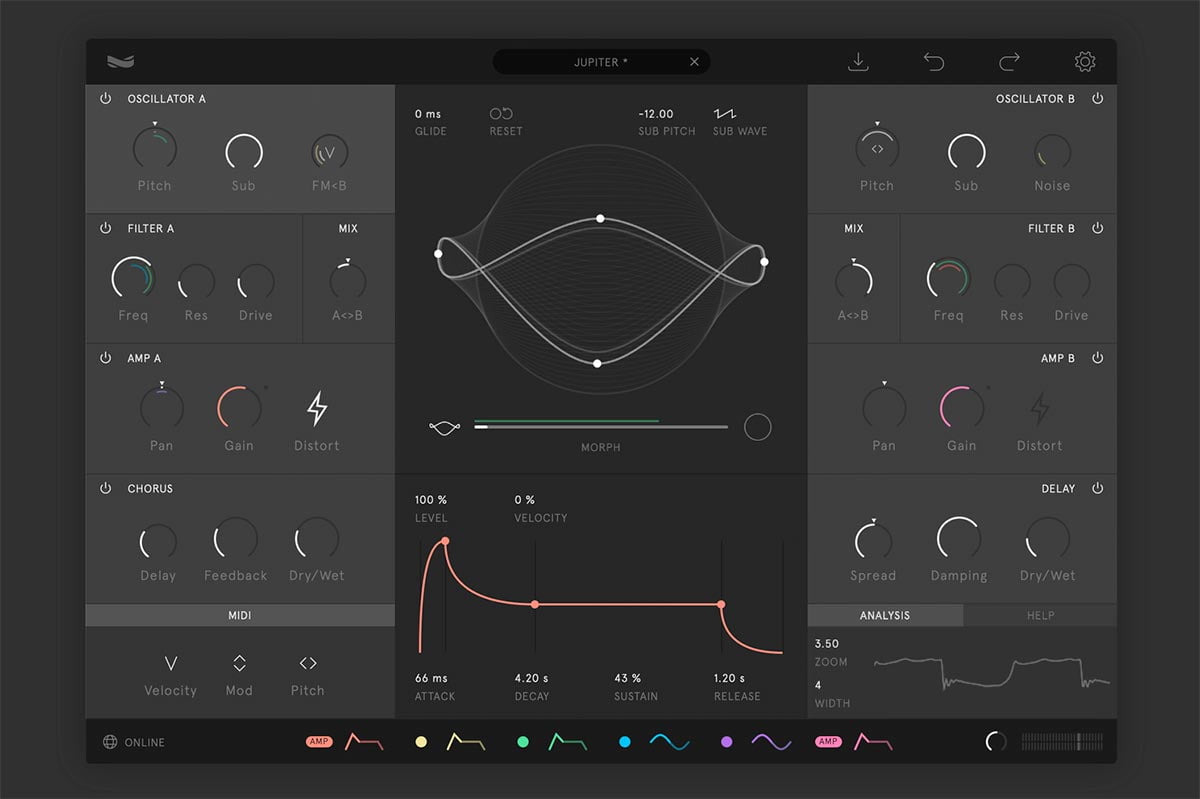Click the Oscillator B Noise knob
This screenshot has height=799, width=1200.
point(1052,153)
